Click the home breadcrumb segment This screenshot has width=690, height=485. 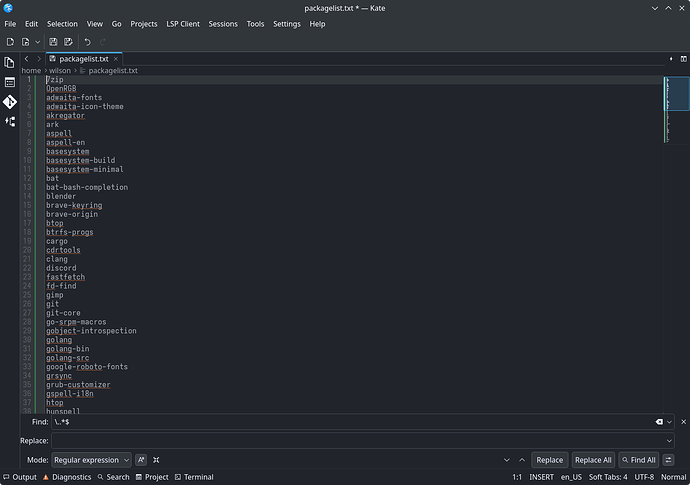(x=31, y=70)
